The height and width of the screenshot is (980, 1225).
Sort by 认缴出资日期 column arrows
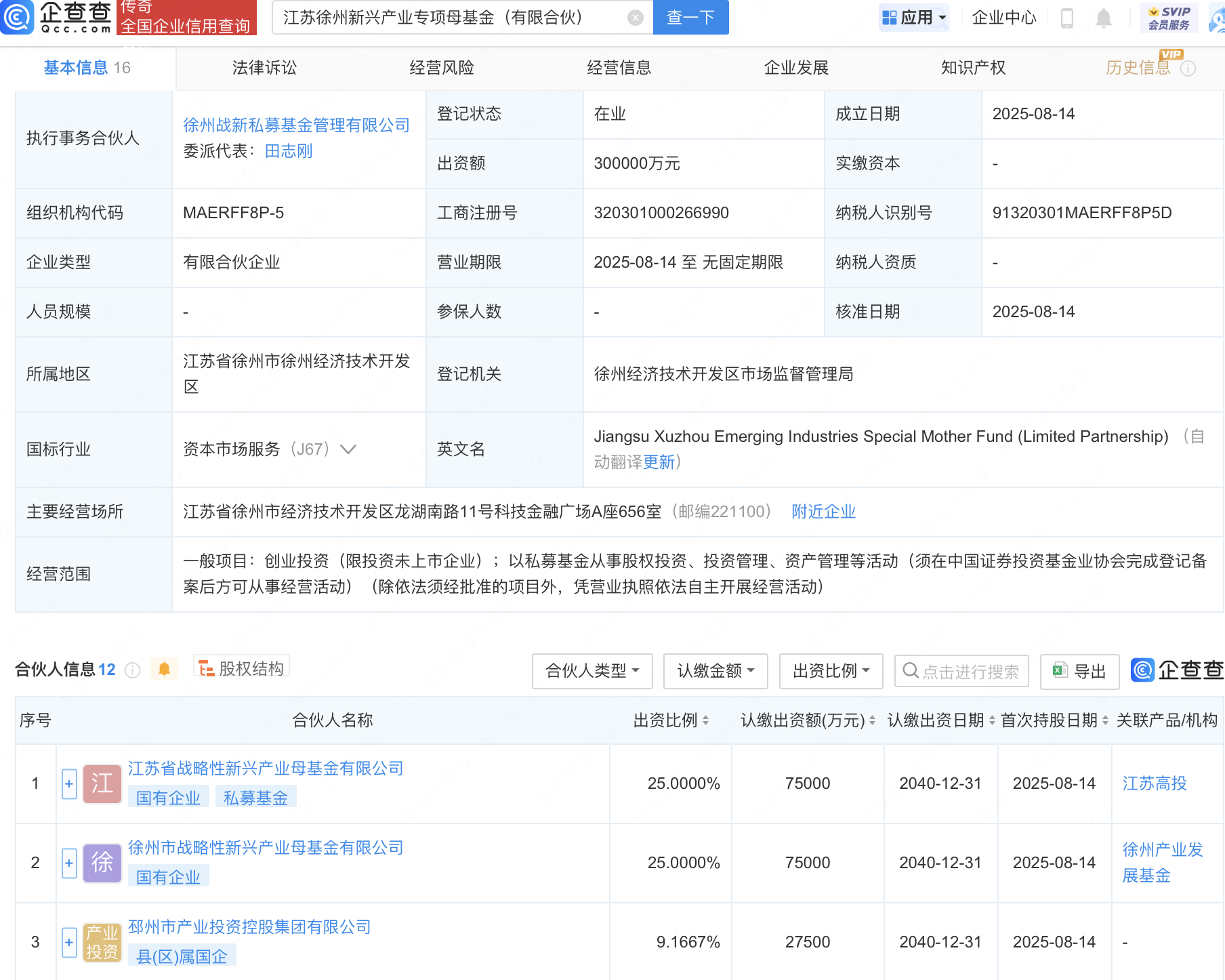pos(992,720)
